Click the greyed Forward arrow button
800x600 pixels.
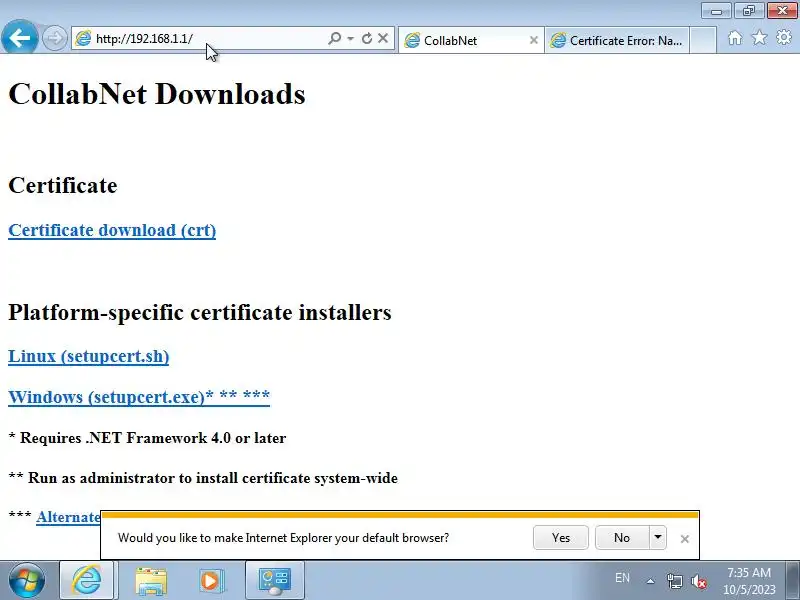(54, 38)
